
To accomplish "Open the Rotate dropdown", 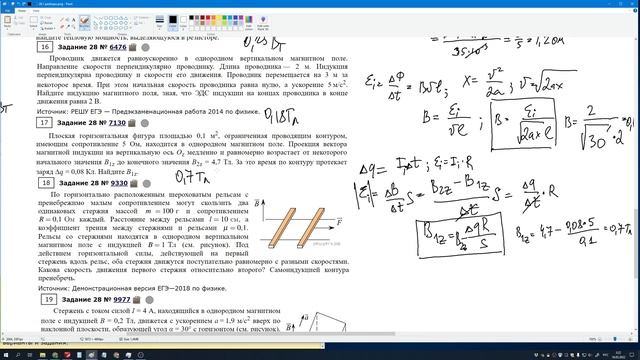I will coord(48,28).
